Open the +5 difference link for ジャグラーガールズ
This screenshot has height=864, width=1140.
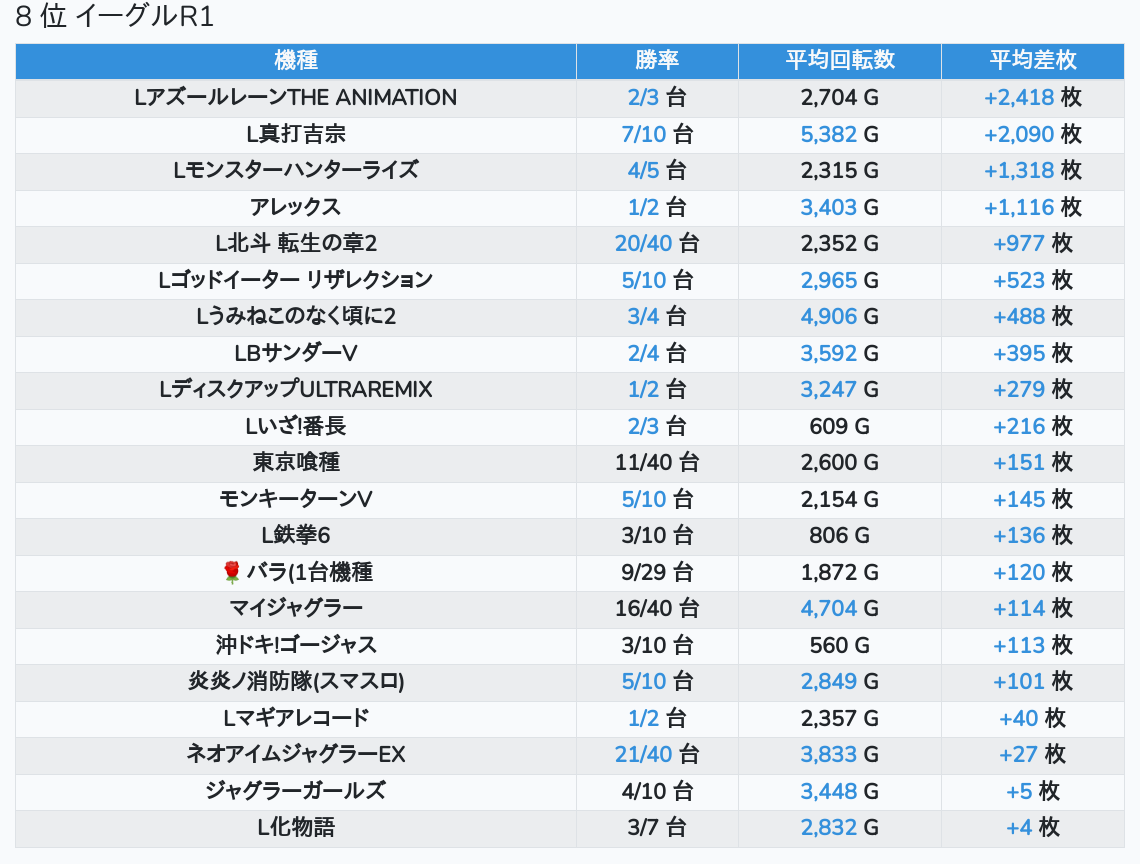tap(1019, 791)
